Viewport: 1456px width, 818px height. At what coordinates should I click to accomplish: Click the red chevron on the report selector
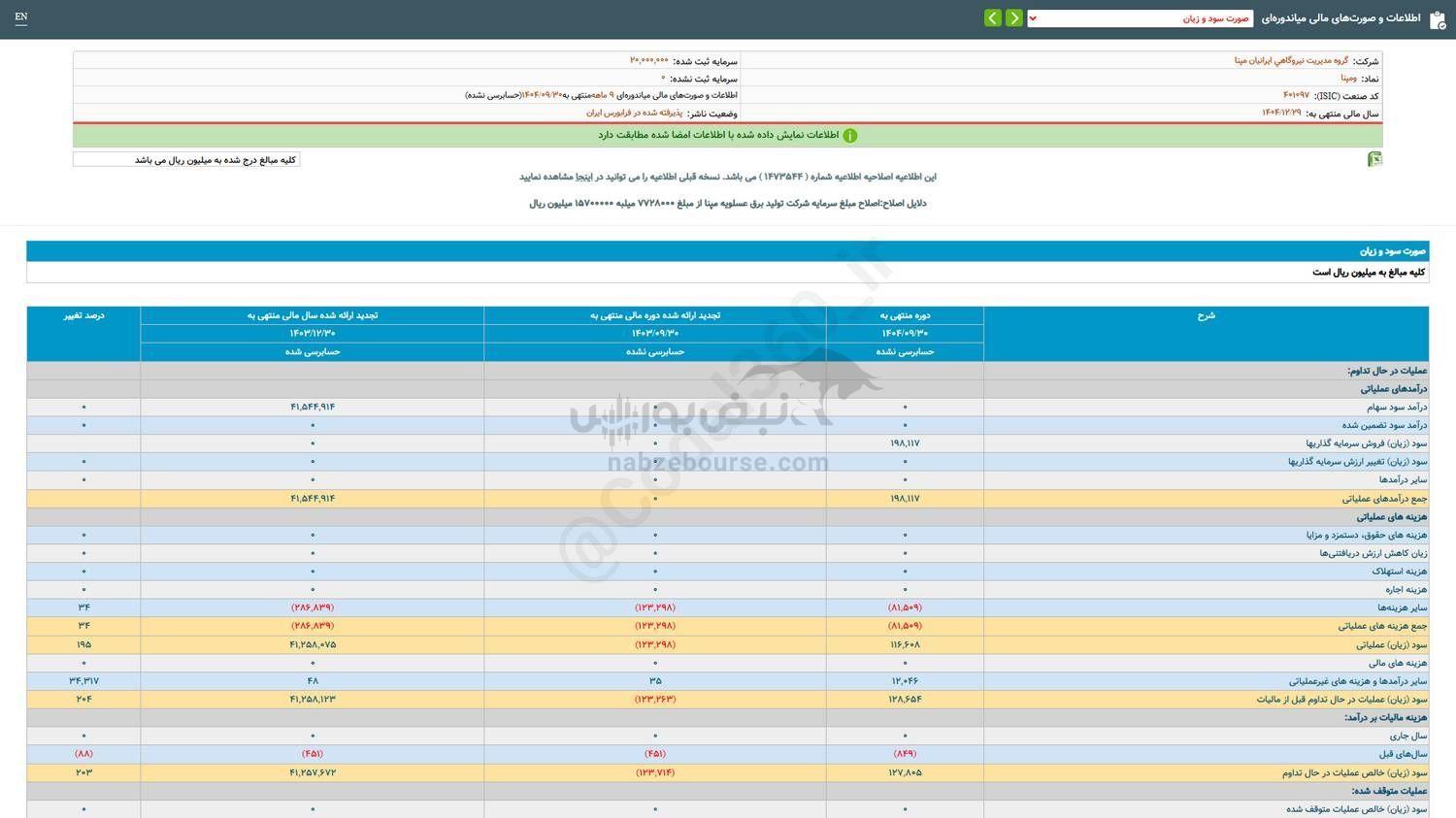point(1033,16)
